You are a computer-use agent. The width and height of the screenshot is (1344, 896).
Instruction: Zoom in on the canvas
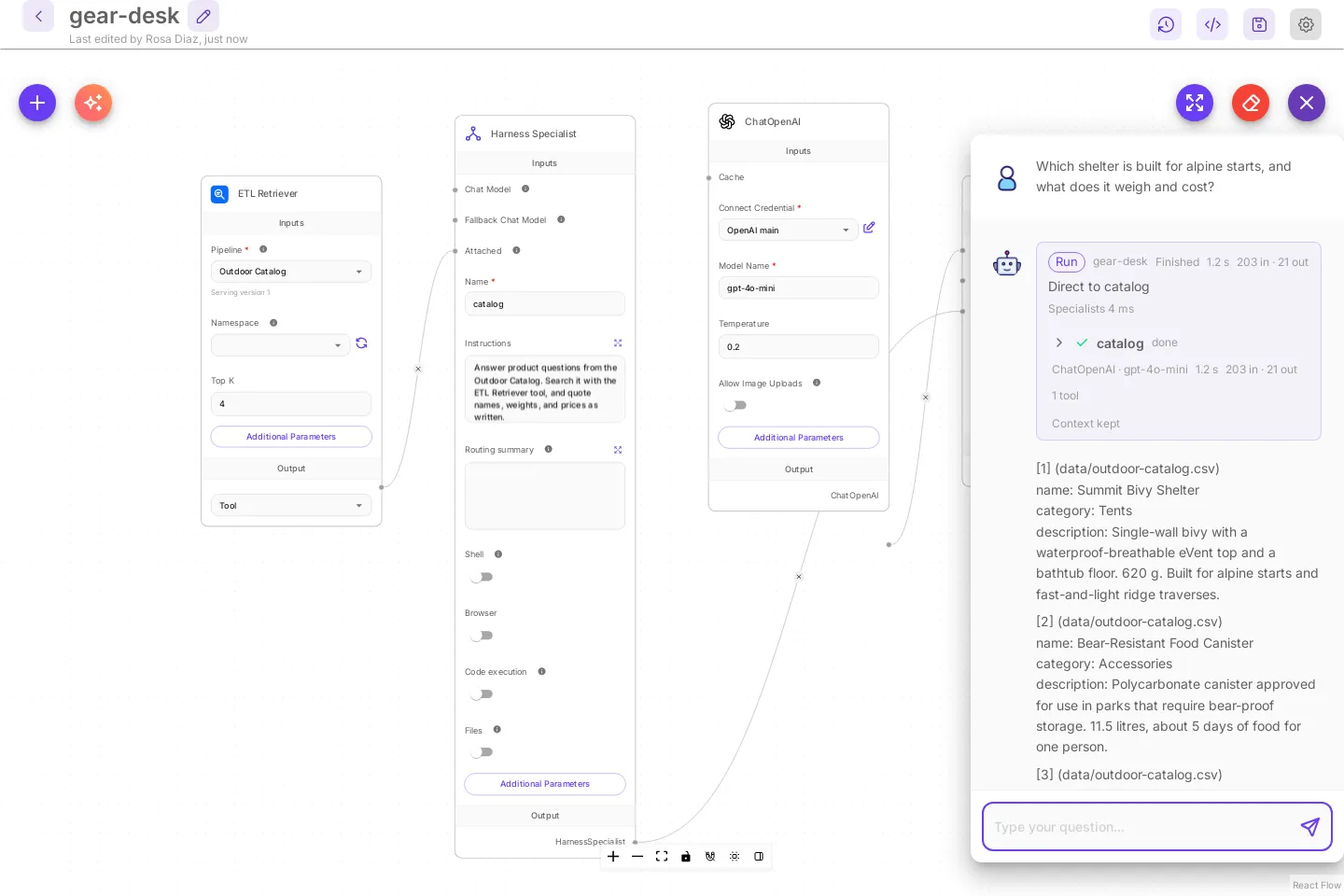pos(613,857)
